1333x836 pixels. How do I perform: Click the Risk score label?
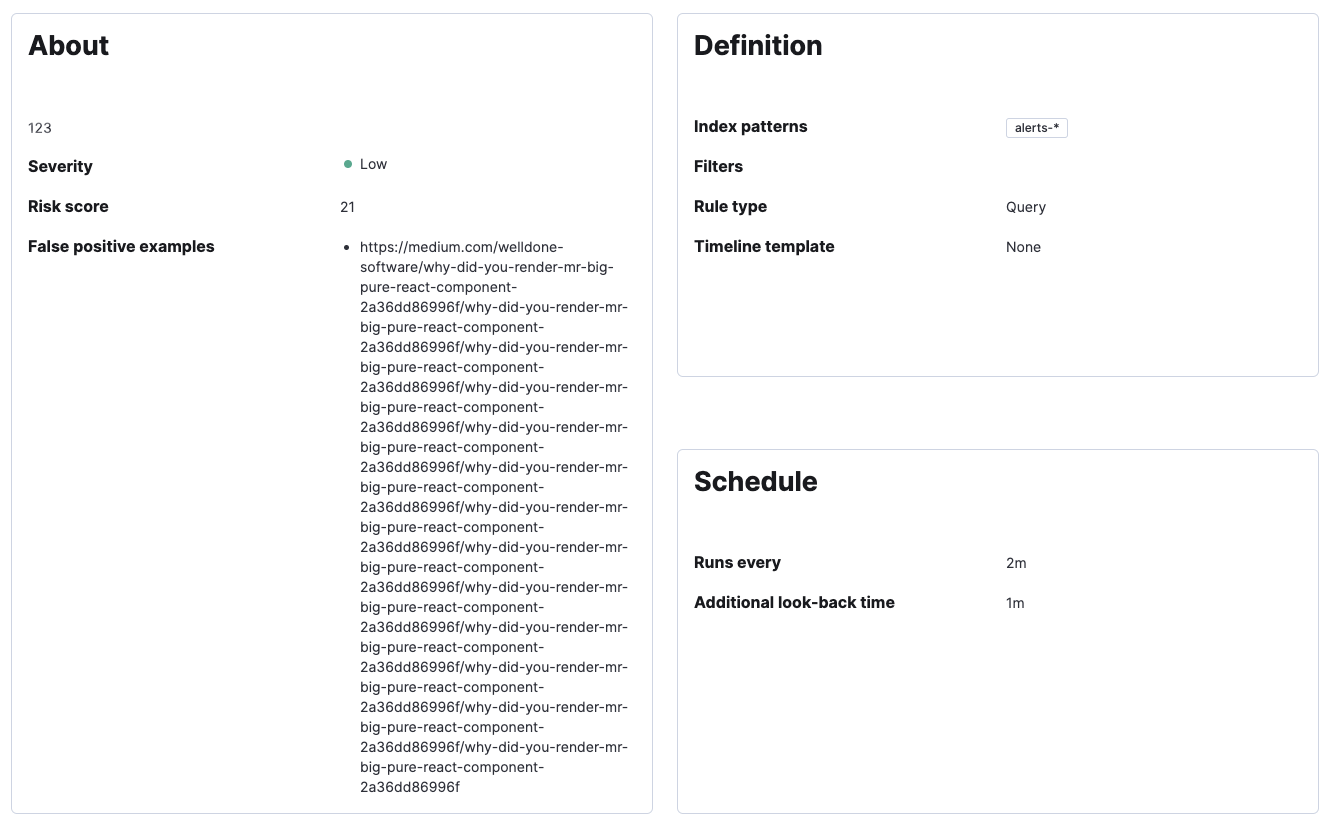[68, 206]
